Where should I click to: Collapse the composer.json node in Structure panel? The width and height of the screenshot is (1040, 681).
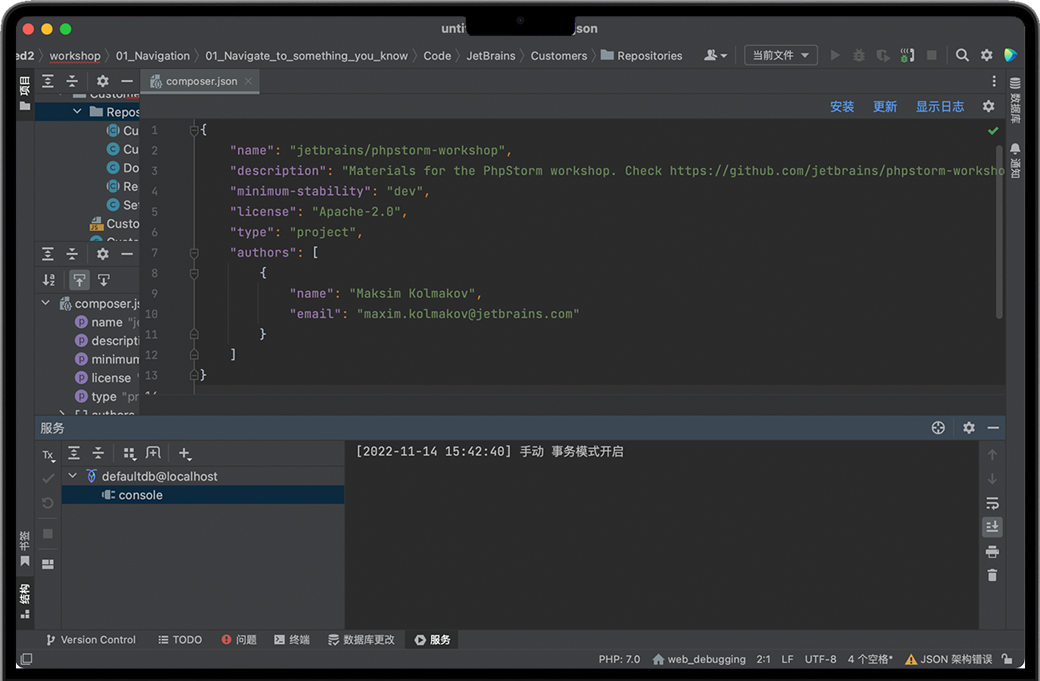pyautogui.click(x=46, y=303)
